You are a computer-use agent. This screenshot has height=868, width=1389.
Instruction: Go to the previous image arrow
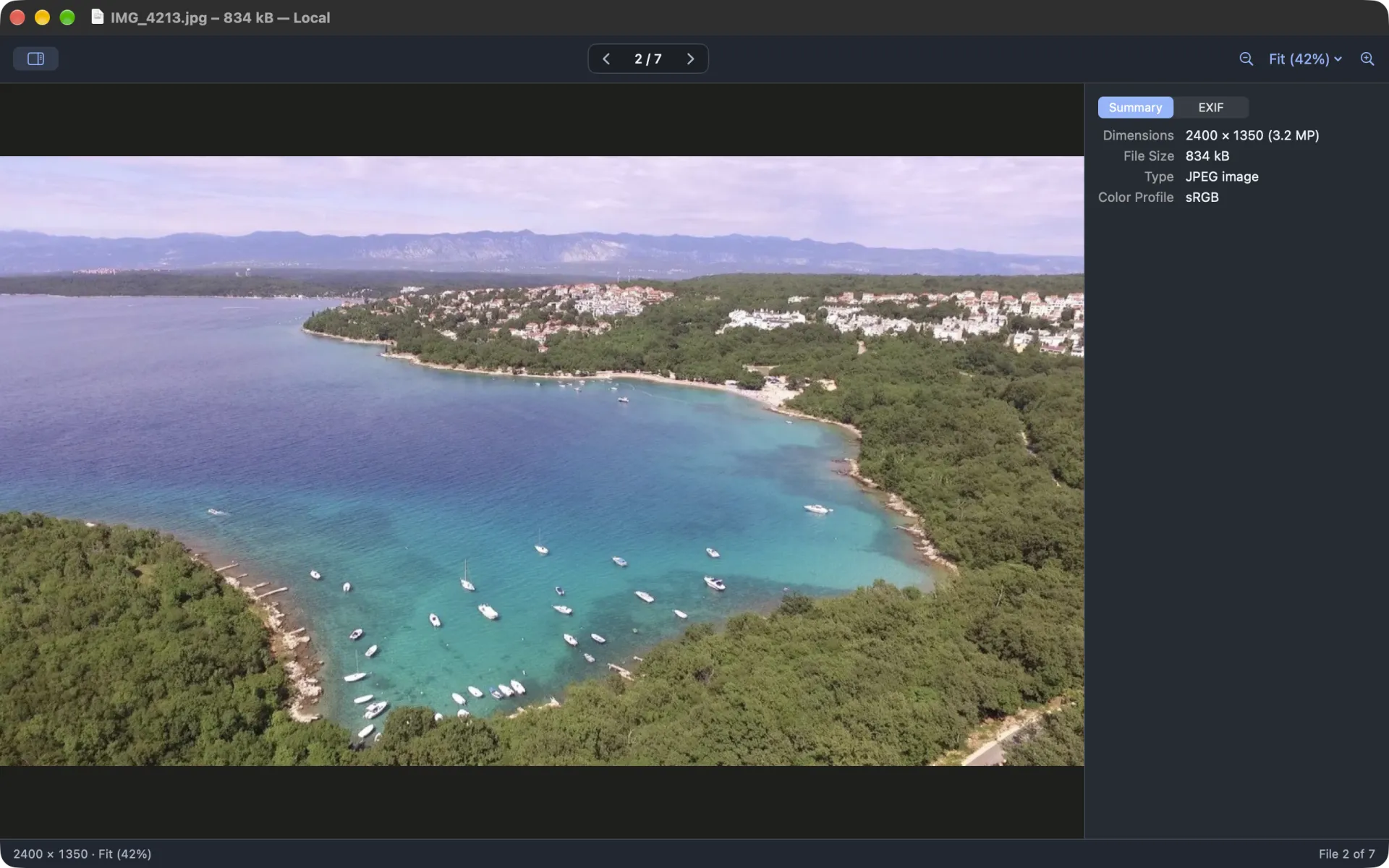606,59
